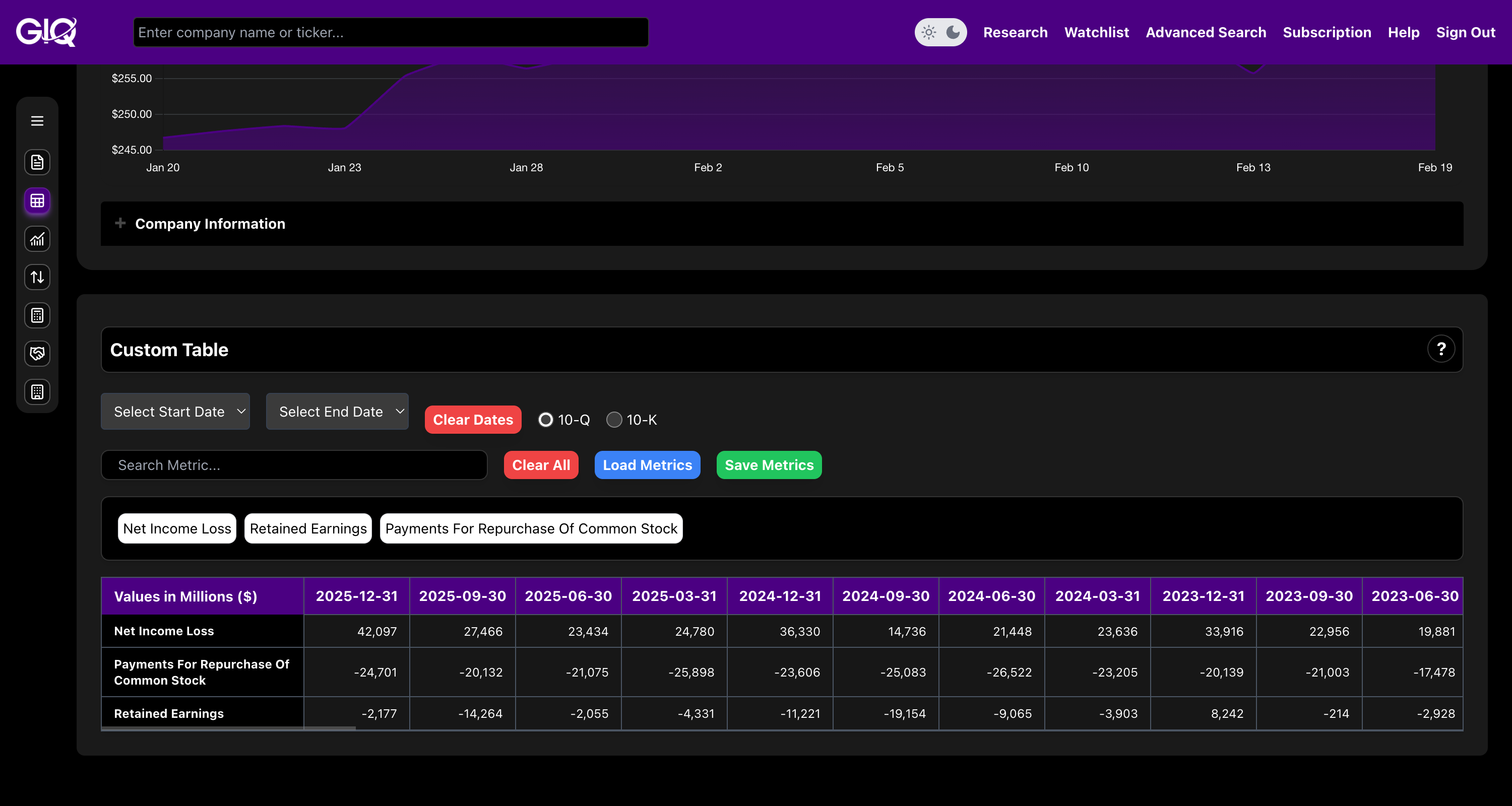
Task: Select the 10-K radio button
Action: point(614,420)
